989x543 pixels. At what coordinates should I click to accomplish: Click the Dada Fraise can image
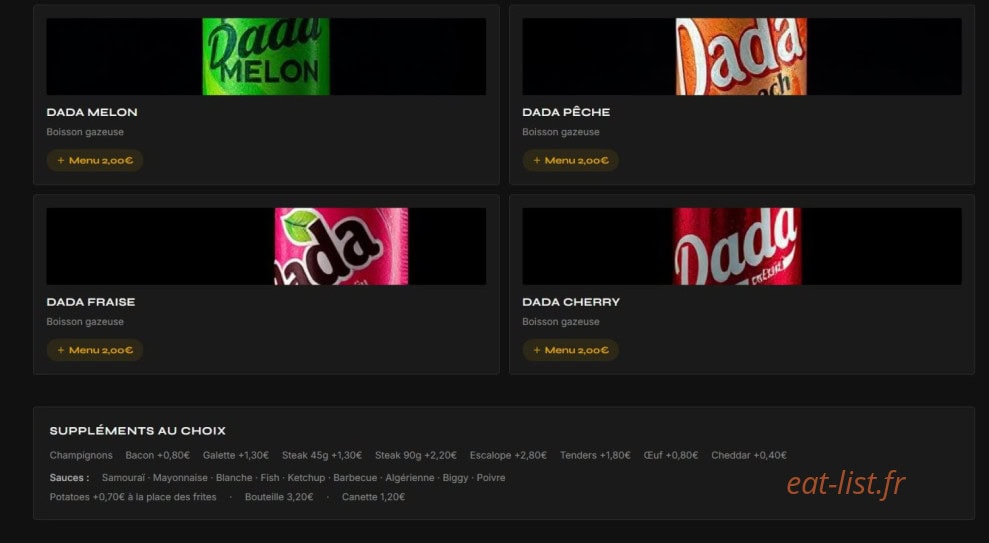[x=341, y=247]
